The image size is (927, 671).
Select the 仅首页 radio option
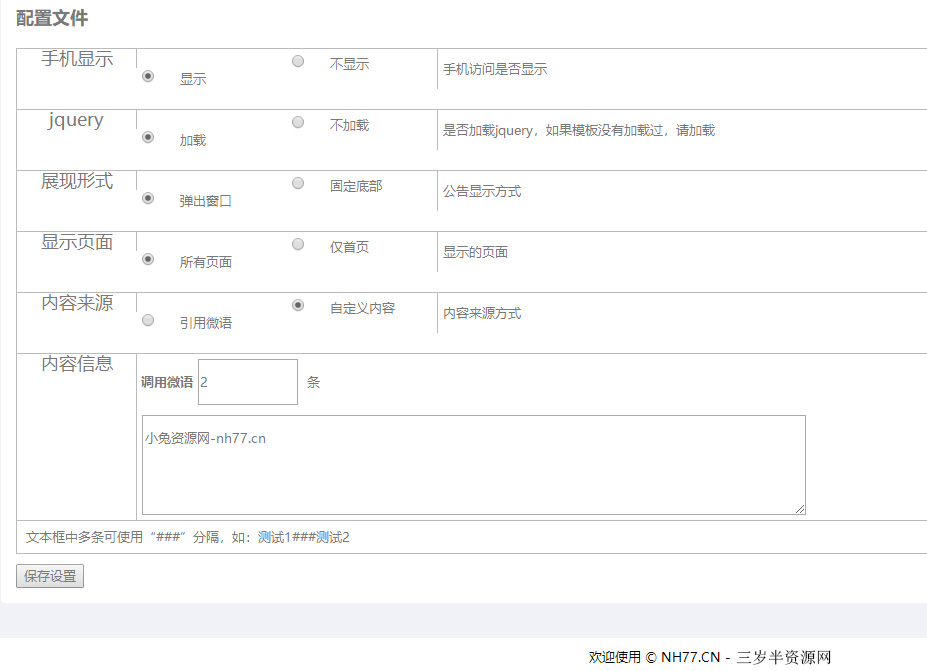[x=298, y=244]
